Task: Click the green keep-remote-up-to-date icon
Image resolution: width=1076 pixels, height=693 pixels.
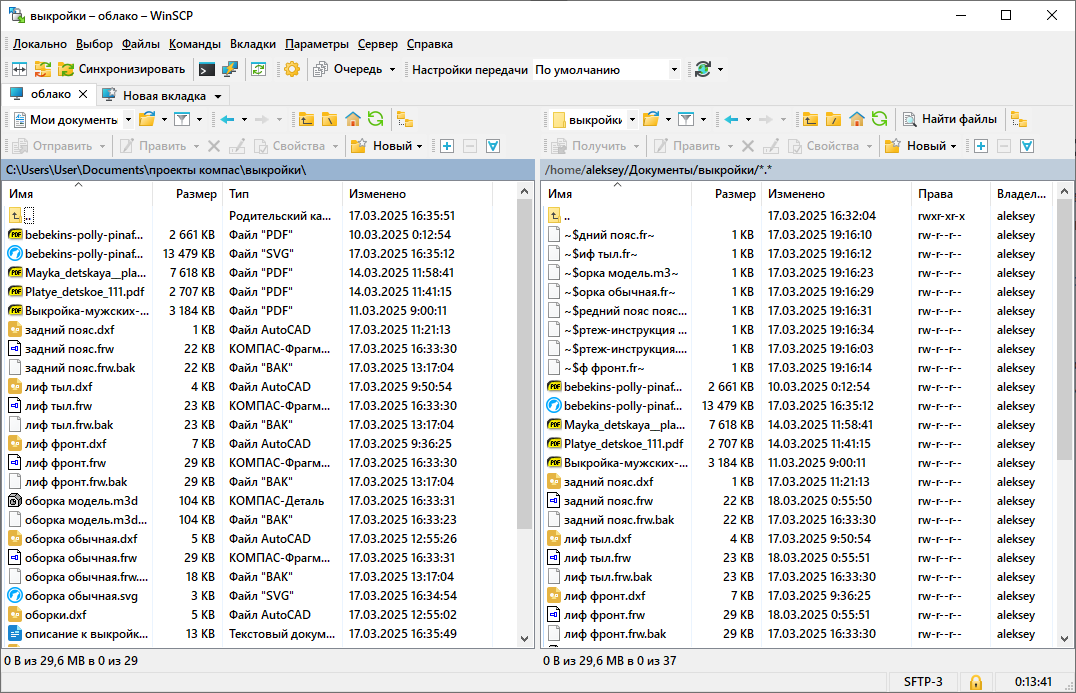Action: pos(259,69)
